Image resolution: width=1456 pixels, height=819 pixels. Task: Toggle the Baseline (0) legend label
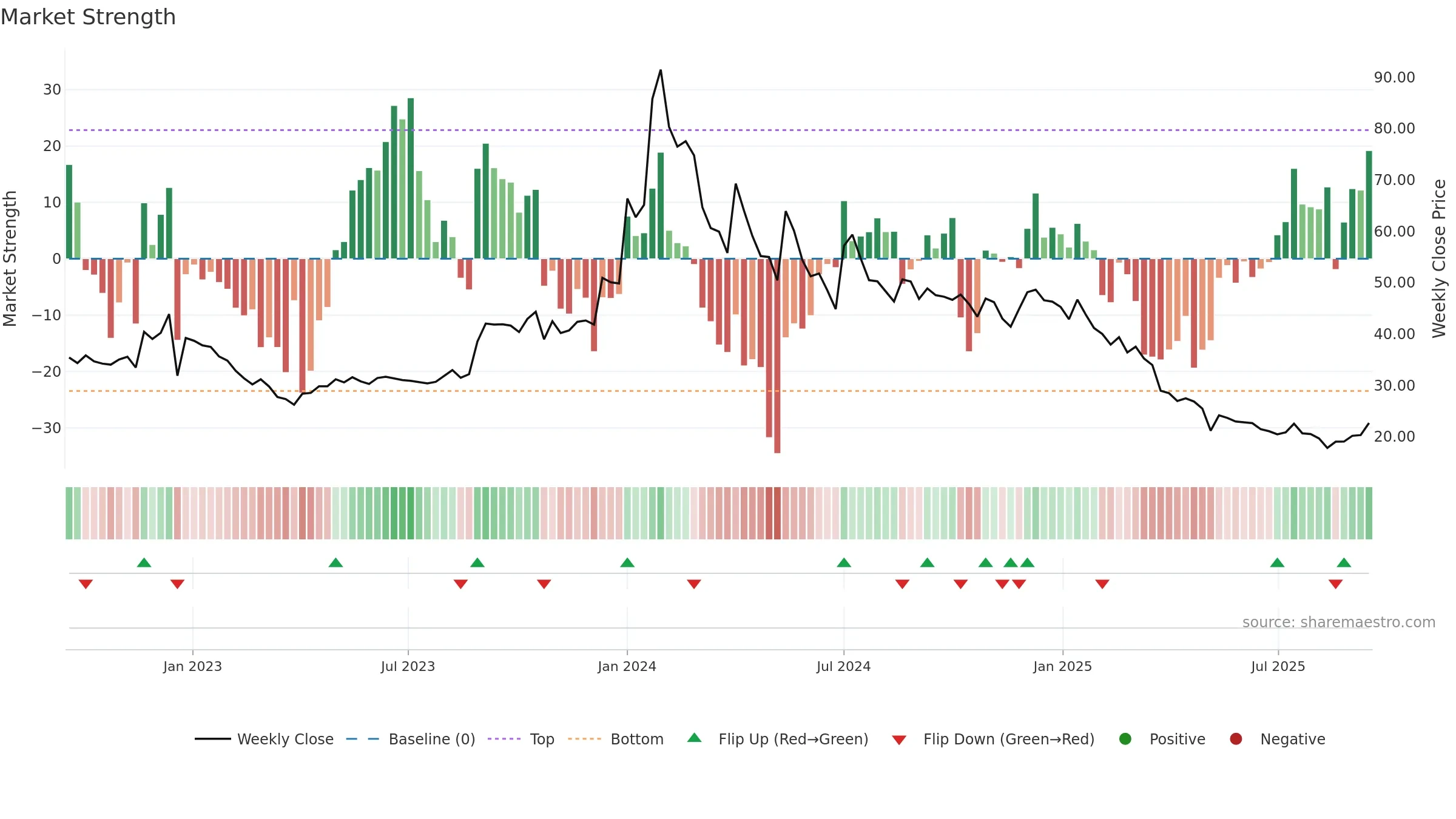[432, 739]
